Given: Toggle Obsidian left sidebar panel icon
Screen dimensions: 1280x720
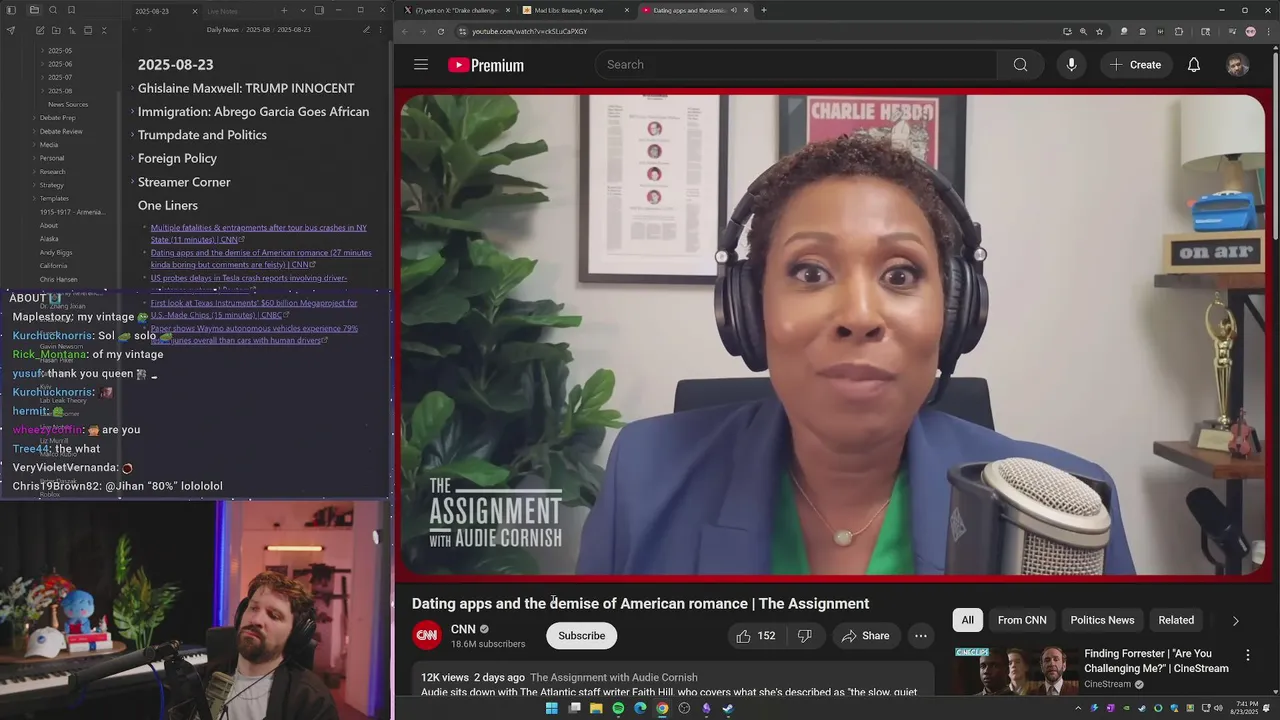Looking at the screenshot, I should (x=10, y=10).
